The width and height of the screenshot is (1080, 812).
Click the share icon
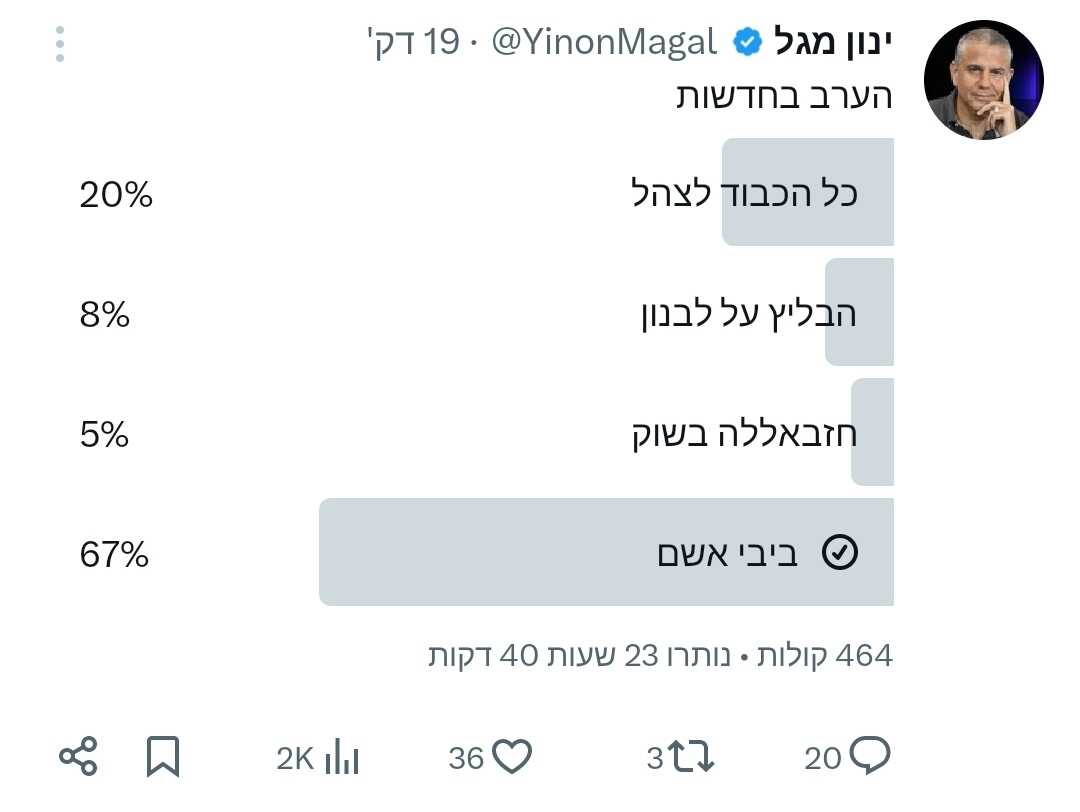(x=78, y=757)
